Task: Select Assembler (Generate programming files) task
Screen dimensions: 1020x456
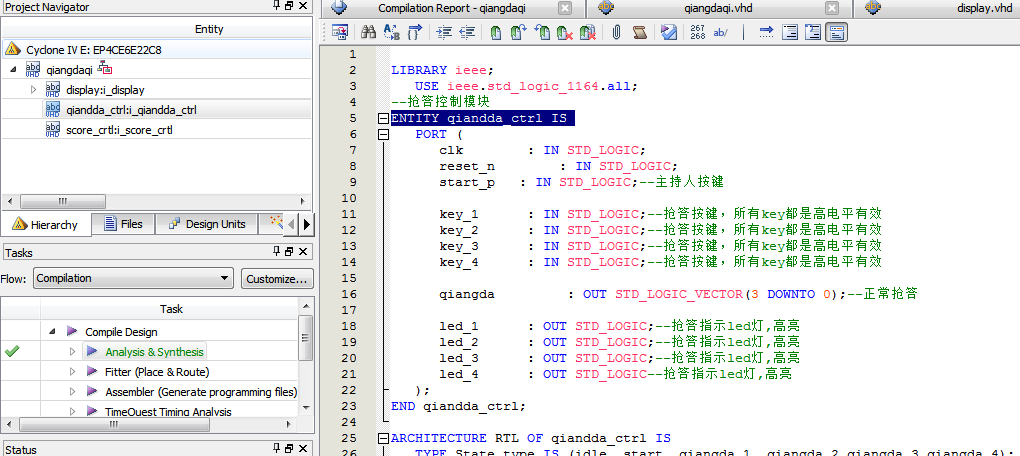Action: 201,392
